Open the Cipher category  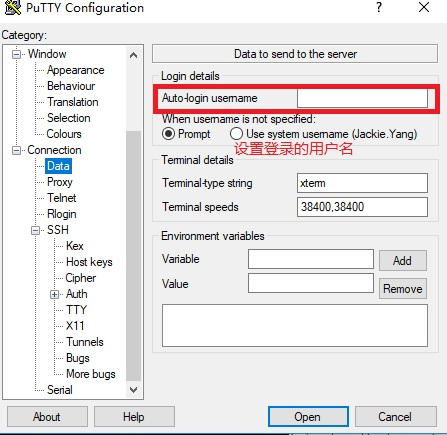click(81, 278)
